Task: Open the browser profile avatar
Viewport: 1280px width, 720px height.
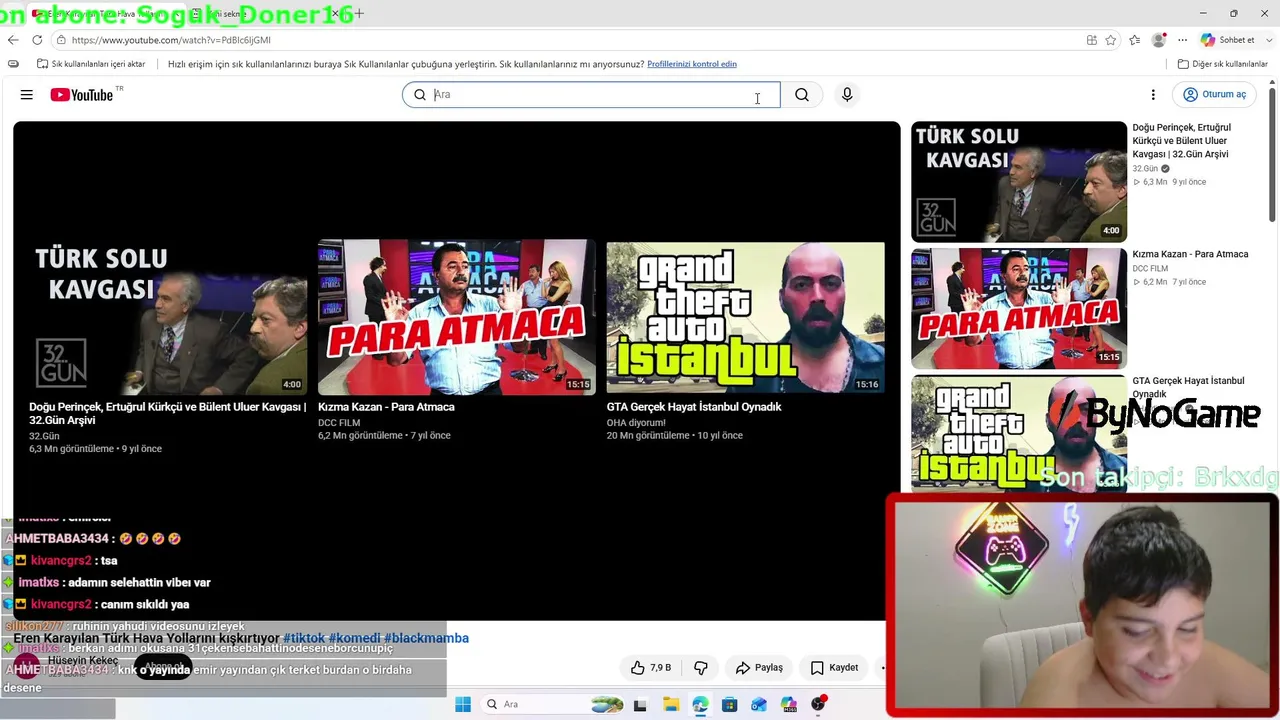Action: 1159,40
